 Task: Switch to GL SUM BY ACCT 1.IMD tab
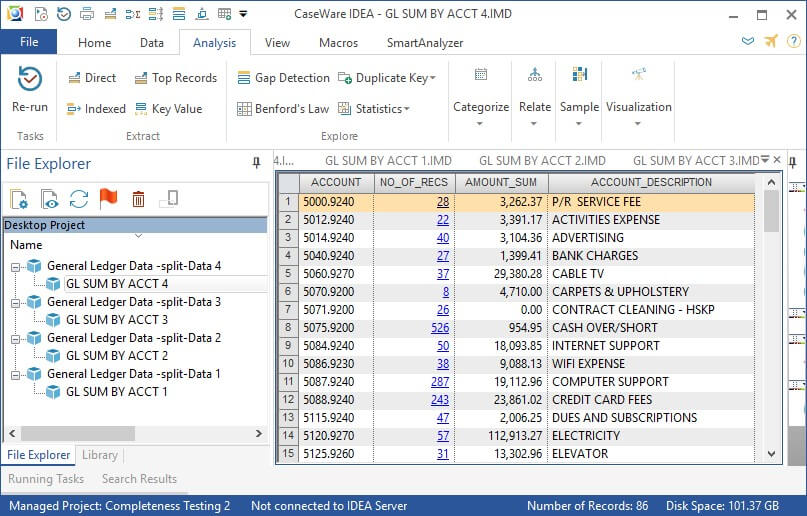pyautogui.click(x=388, y=161)
